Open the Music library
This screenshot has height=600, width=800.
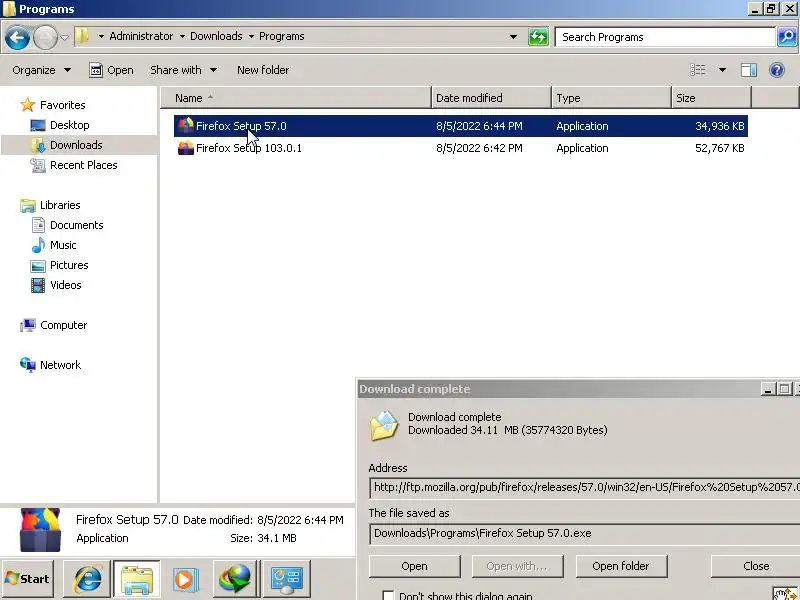pyautogui.click(x=53, y=245)
